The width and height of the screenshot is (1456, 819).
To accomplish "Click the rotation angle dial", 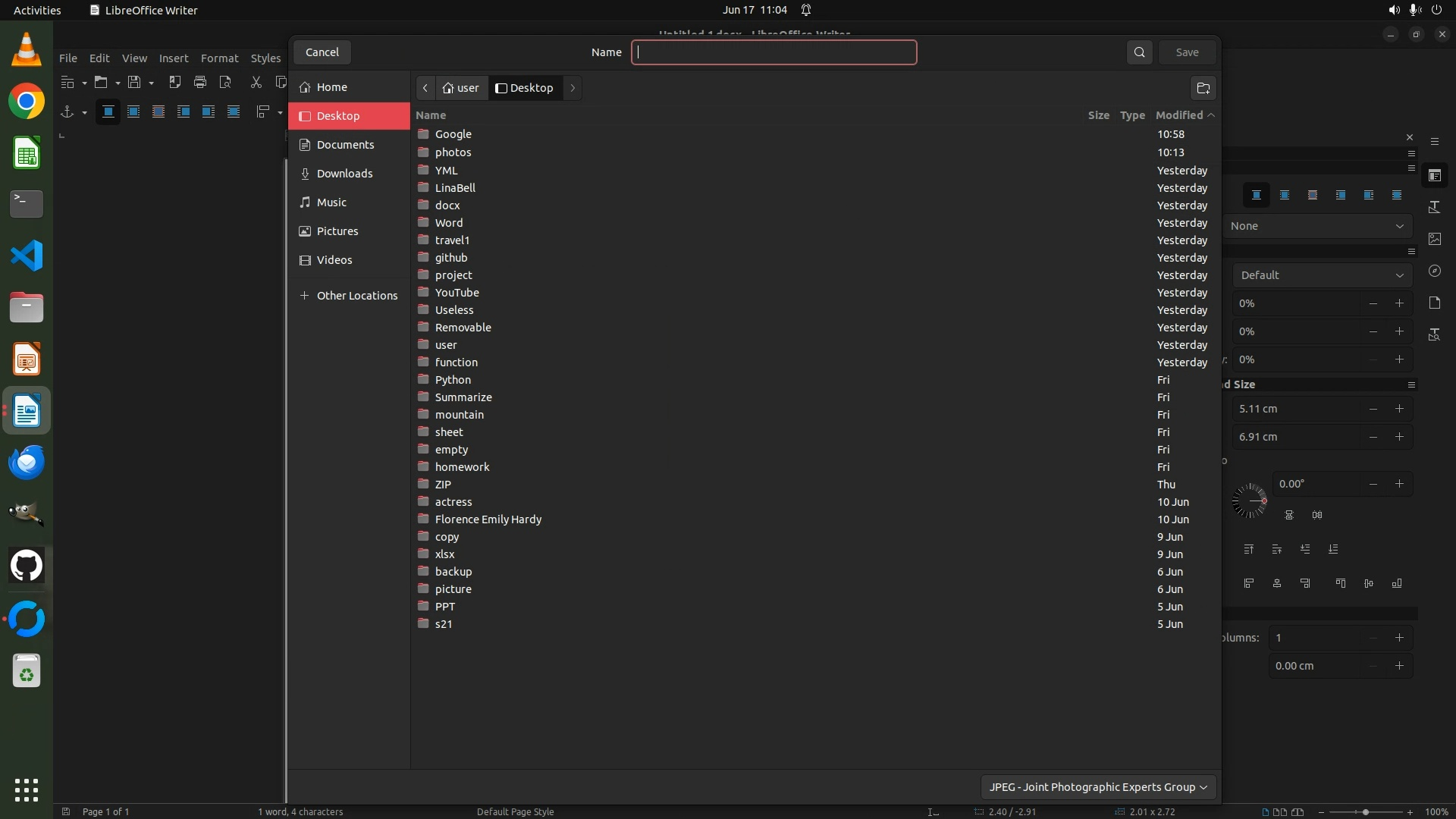I will (1249, 500).
